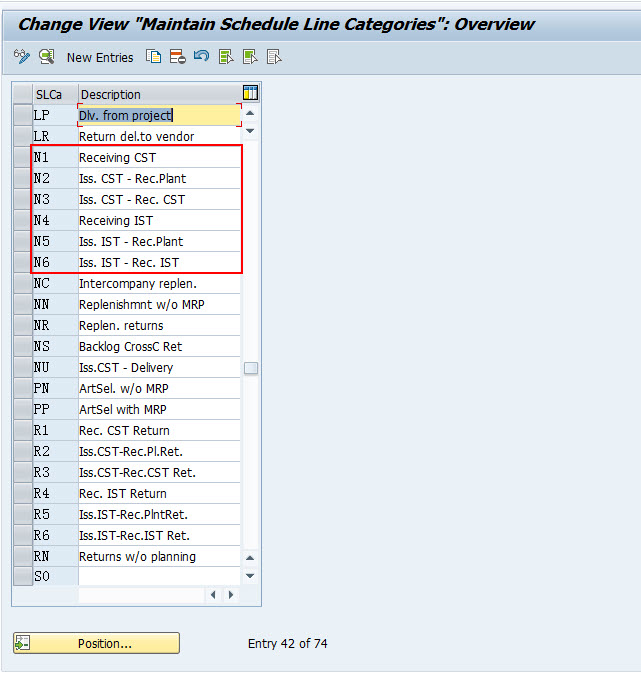Click the select-all corner cell left of SLCa header
The height and width of the screenshot is (673, 641).
[x=23, y=94]
